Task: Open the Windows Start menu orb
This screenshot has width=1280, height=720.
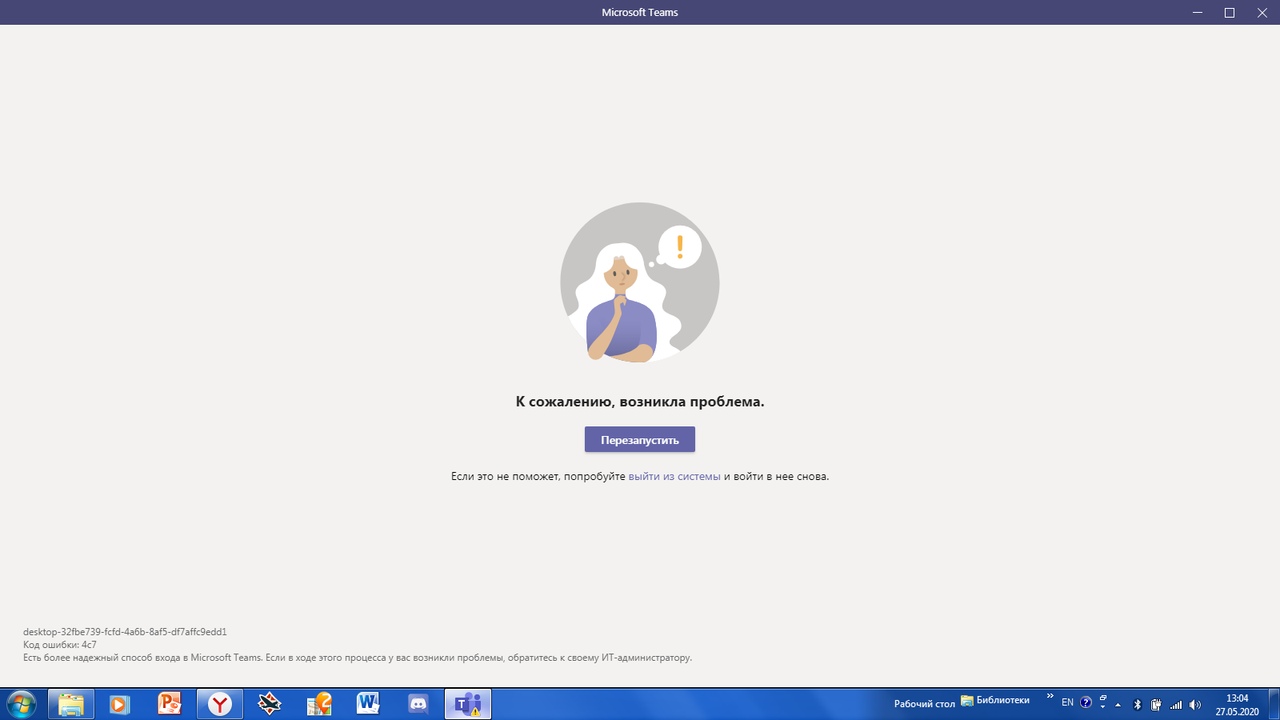Action: (x=20, y=704)
